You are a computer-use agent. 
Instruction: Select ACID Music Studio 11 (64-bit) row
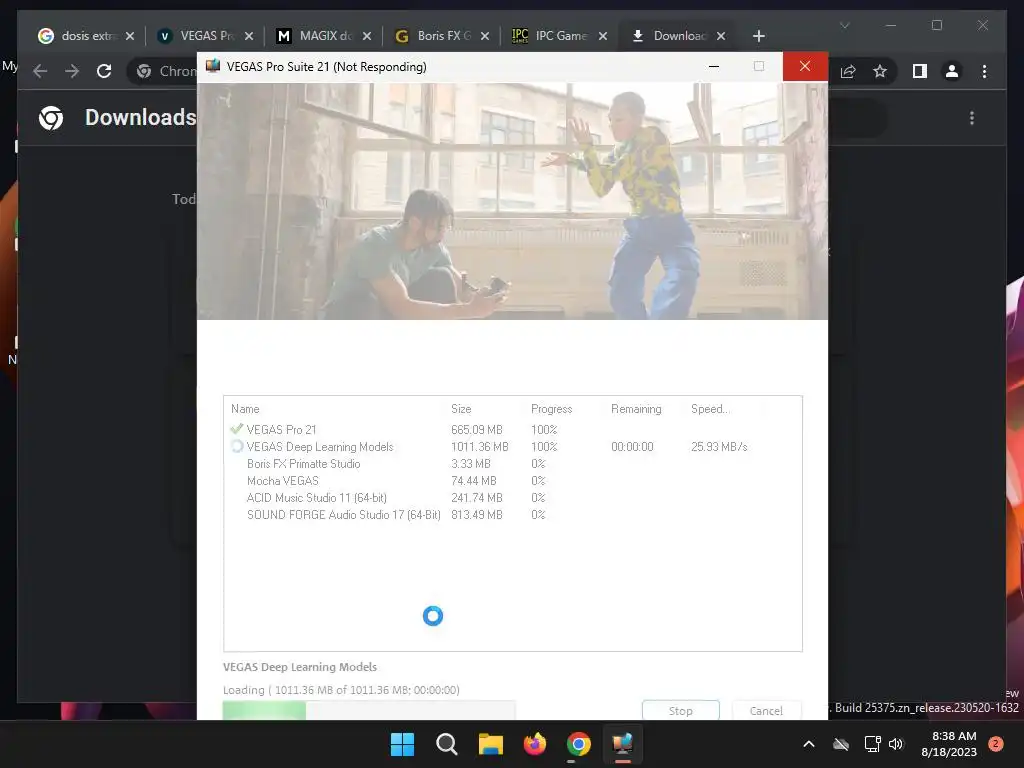coord(512,498)
